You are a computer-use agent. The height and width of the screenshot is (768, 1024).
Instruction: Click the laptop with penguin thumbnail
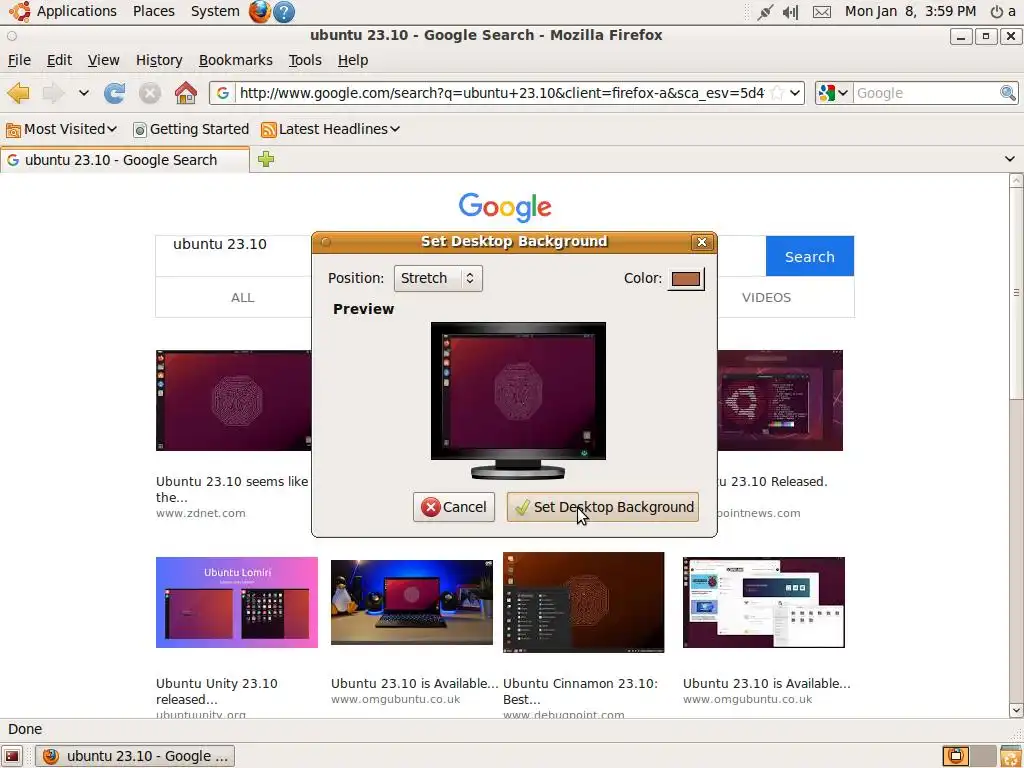pyautogui.click(x=411, y=602)
